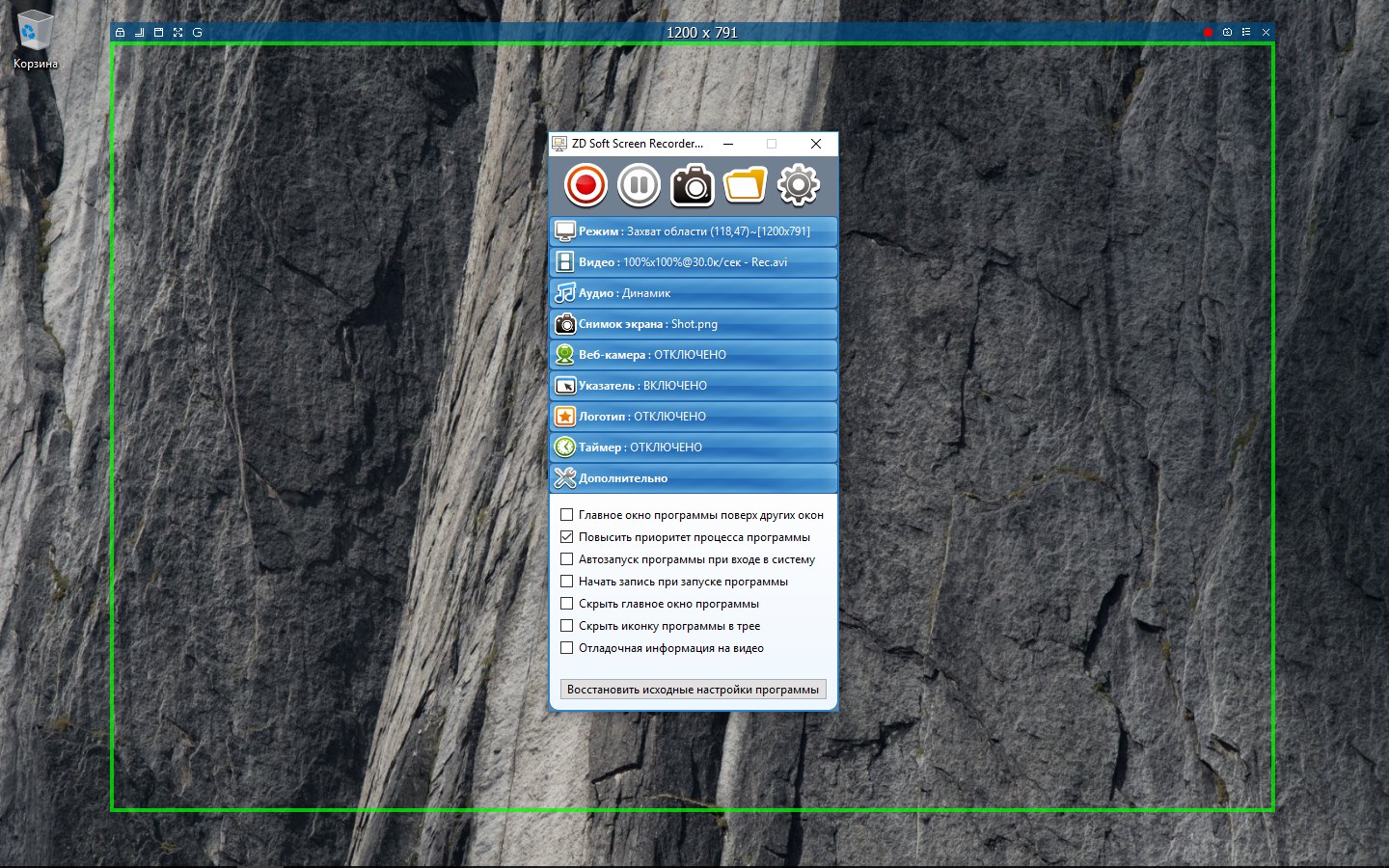Uncheck the raise process priority checkbox
The width and height of the screenshot is (1389, 868).
click(x=567, y=537)
